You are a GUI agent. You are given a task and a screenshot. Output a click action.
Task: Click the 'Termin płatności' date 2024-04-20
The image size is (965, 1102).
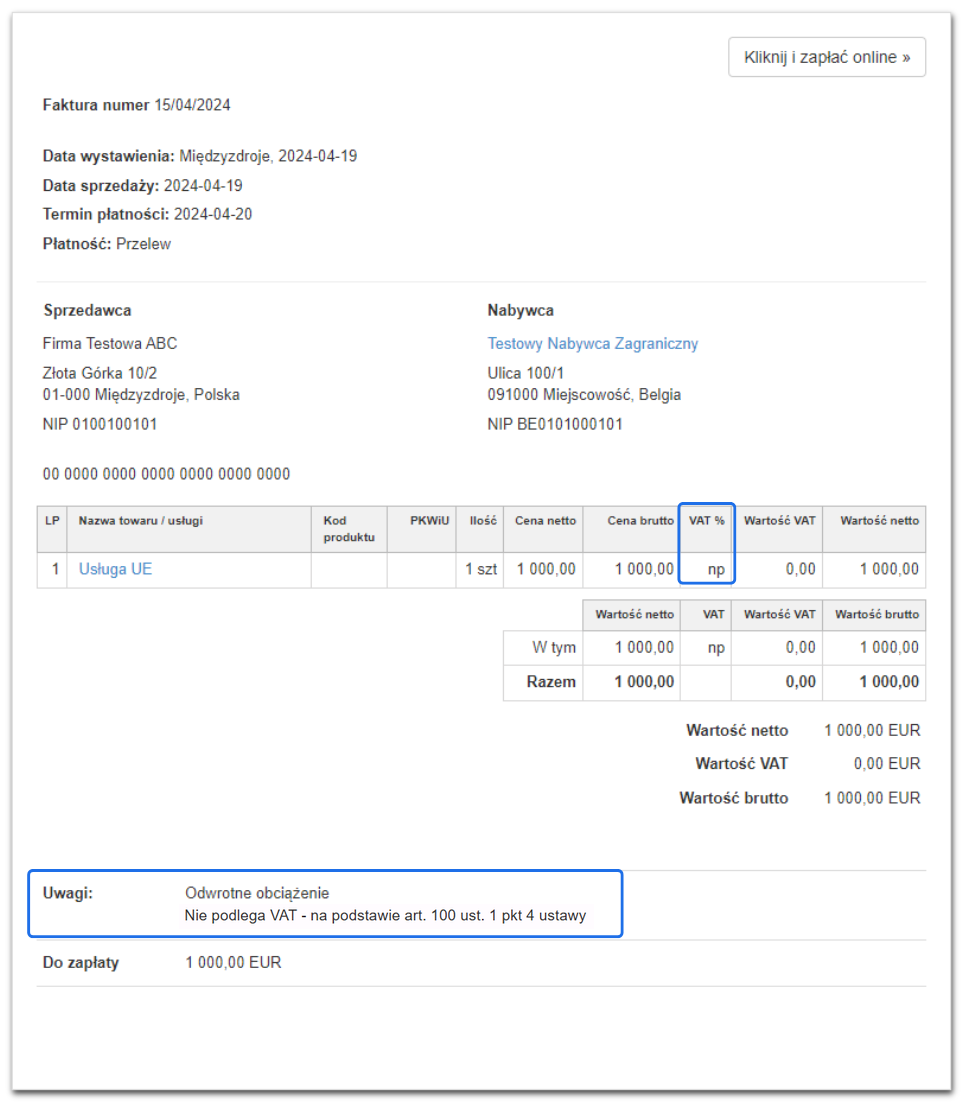213,214
